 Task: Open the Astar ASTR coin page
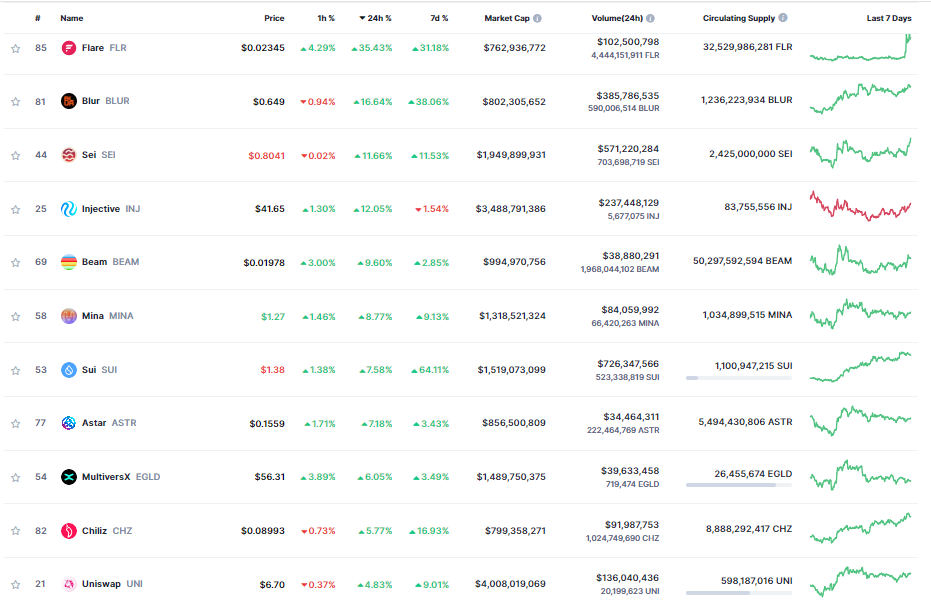(109, 423)
